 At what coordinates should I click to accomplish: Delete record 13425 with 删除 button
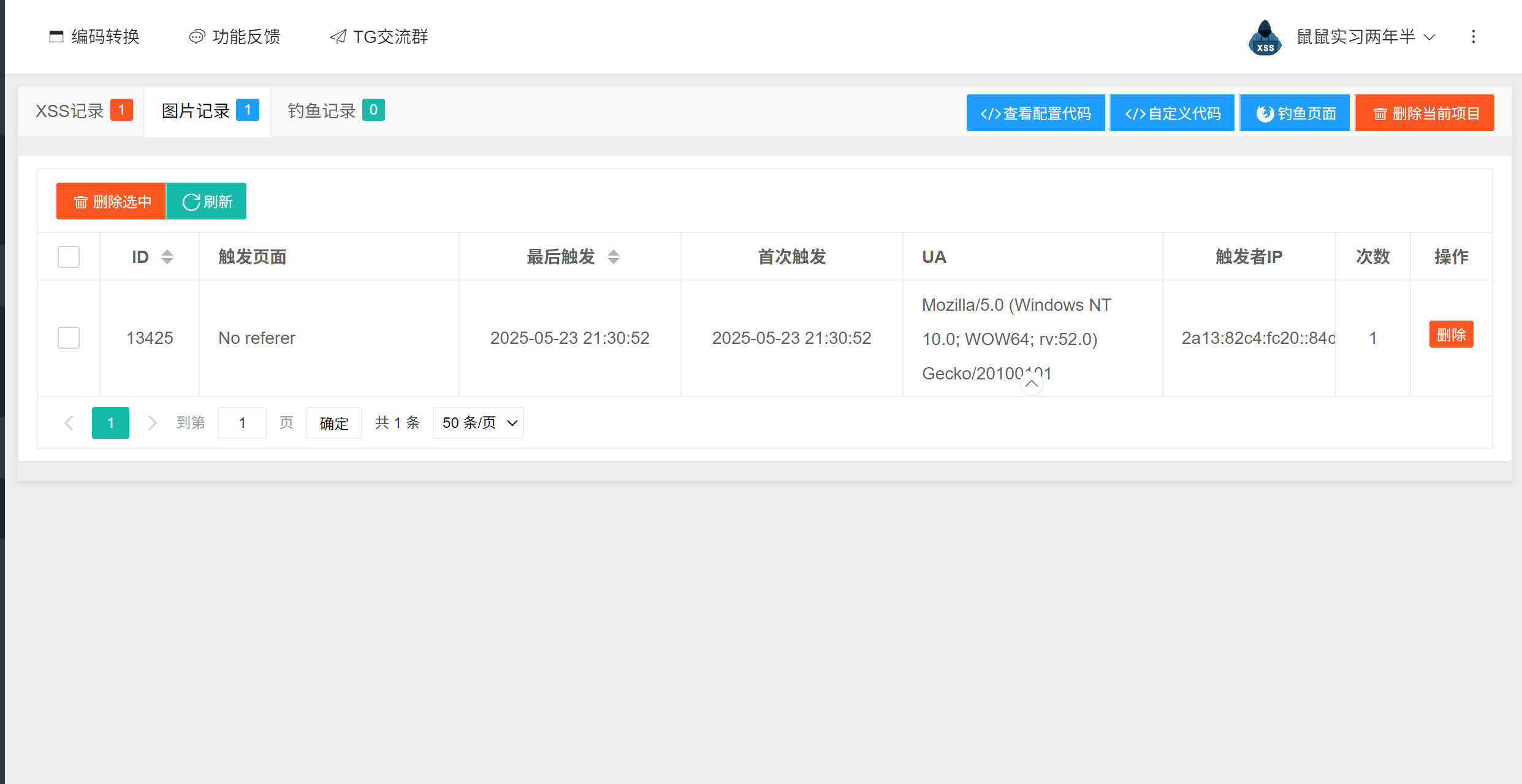click(1451, 335)
